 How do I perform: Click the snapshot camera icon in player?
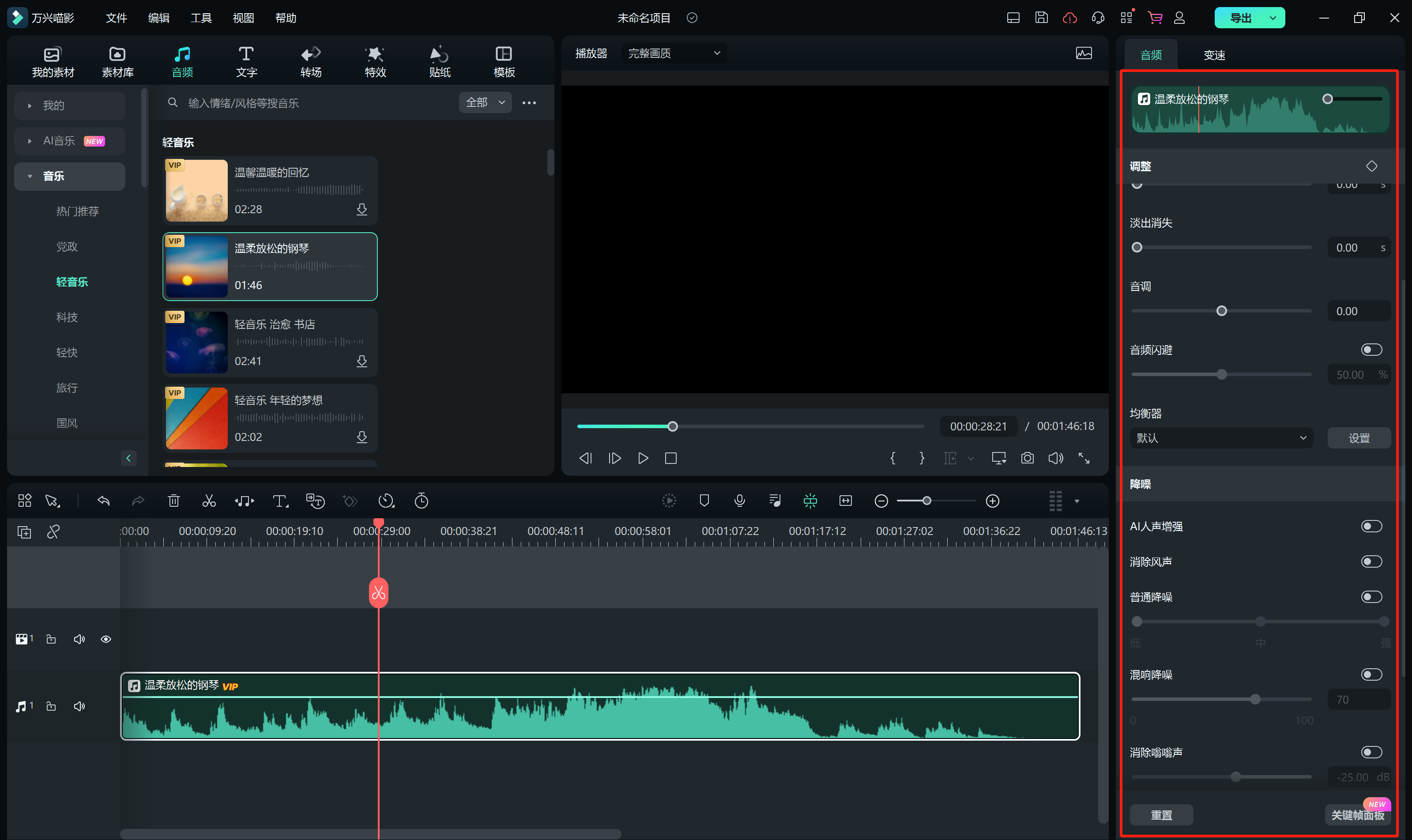[x=1027, y=458]
